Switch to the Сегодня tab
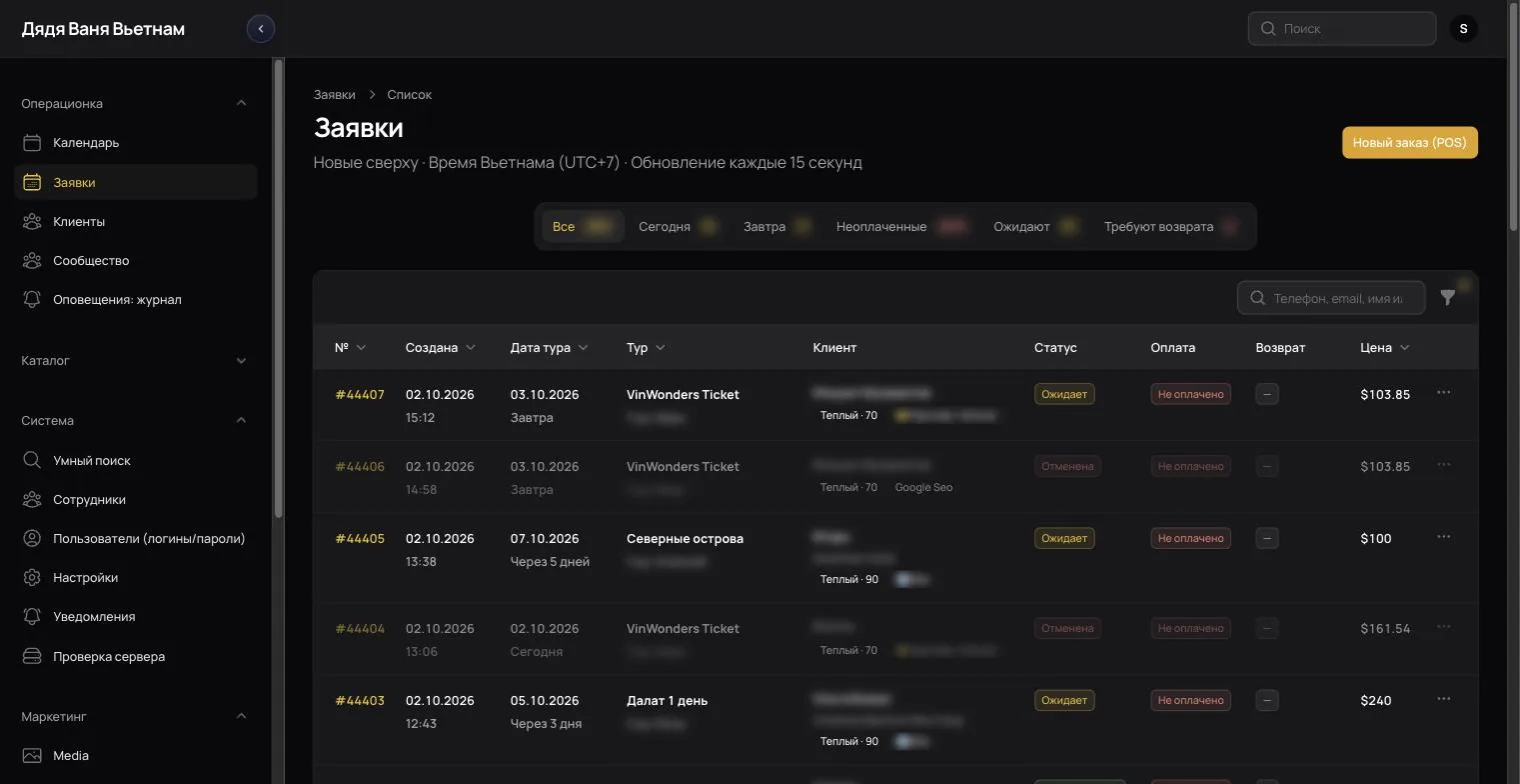The image size is (1520, 784). pos(678,227)
